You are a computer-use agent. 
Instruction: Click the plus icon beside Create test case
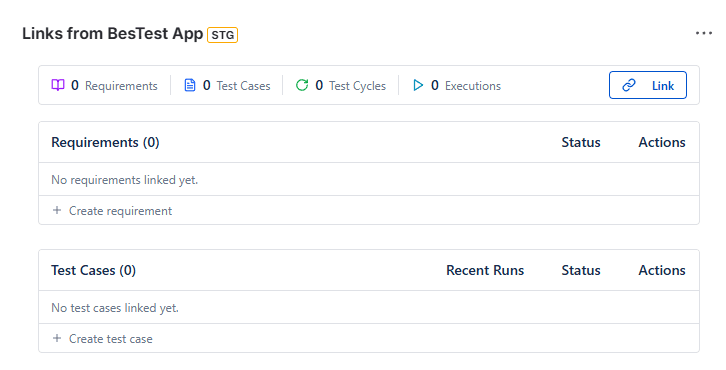57,338
